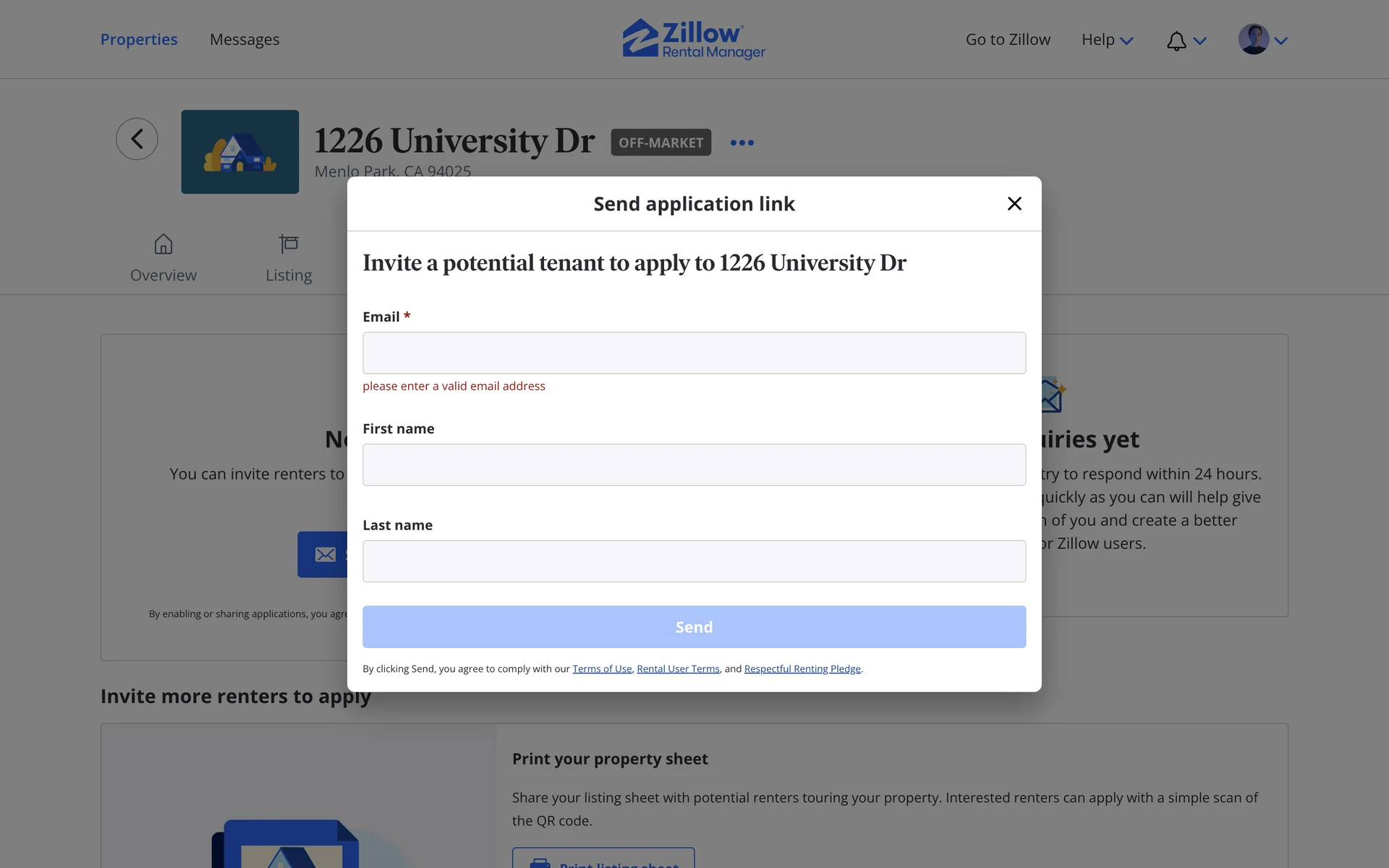Click the back arrow button
Viewport: 1389px width, 868px height.
[137, 139]
